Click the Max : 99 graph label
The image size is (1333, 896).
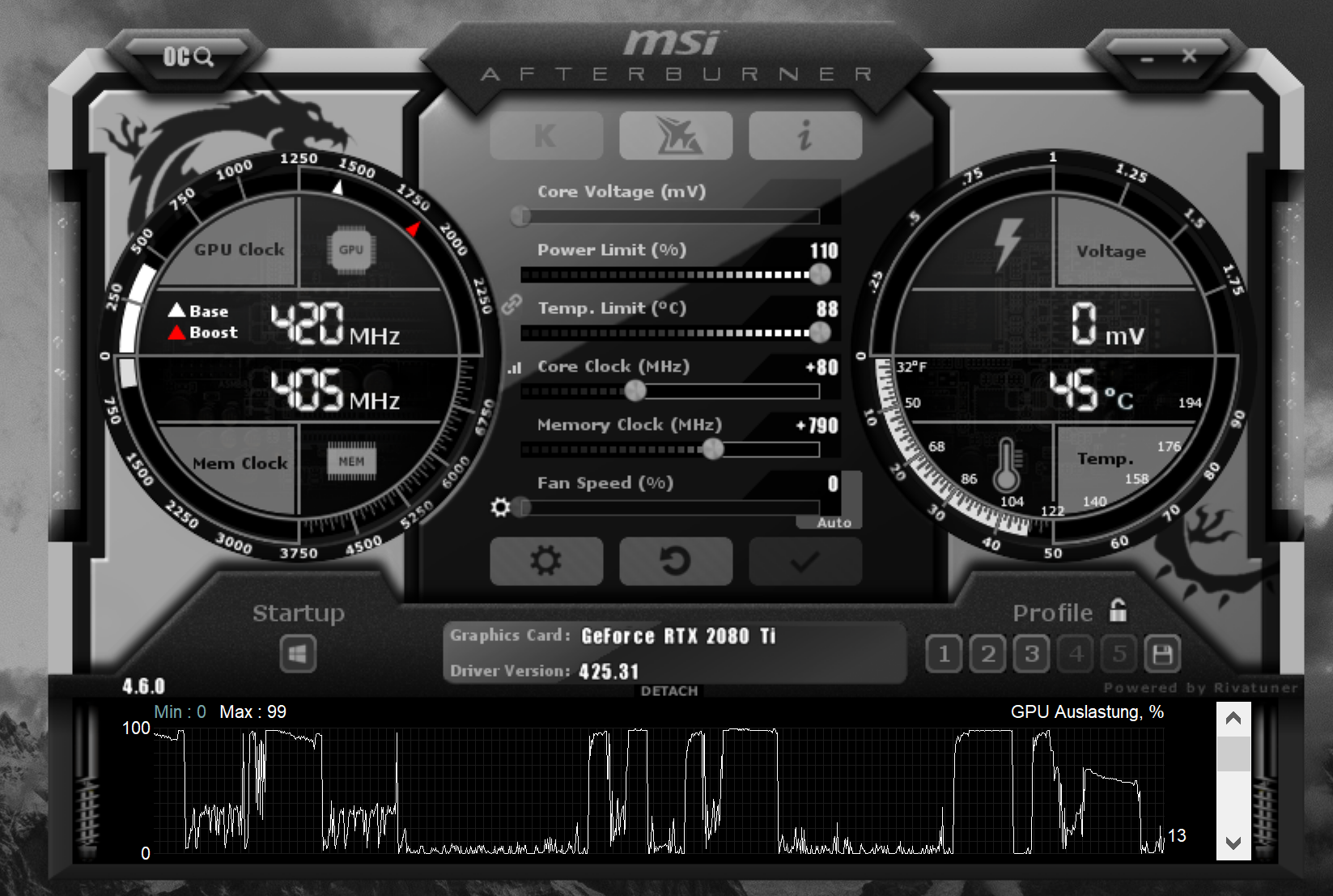253,712
